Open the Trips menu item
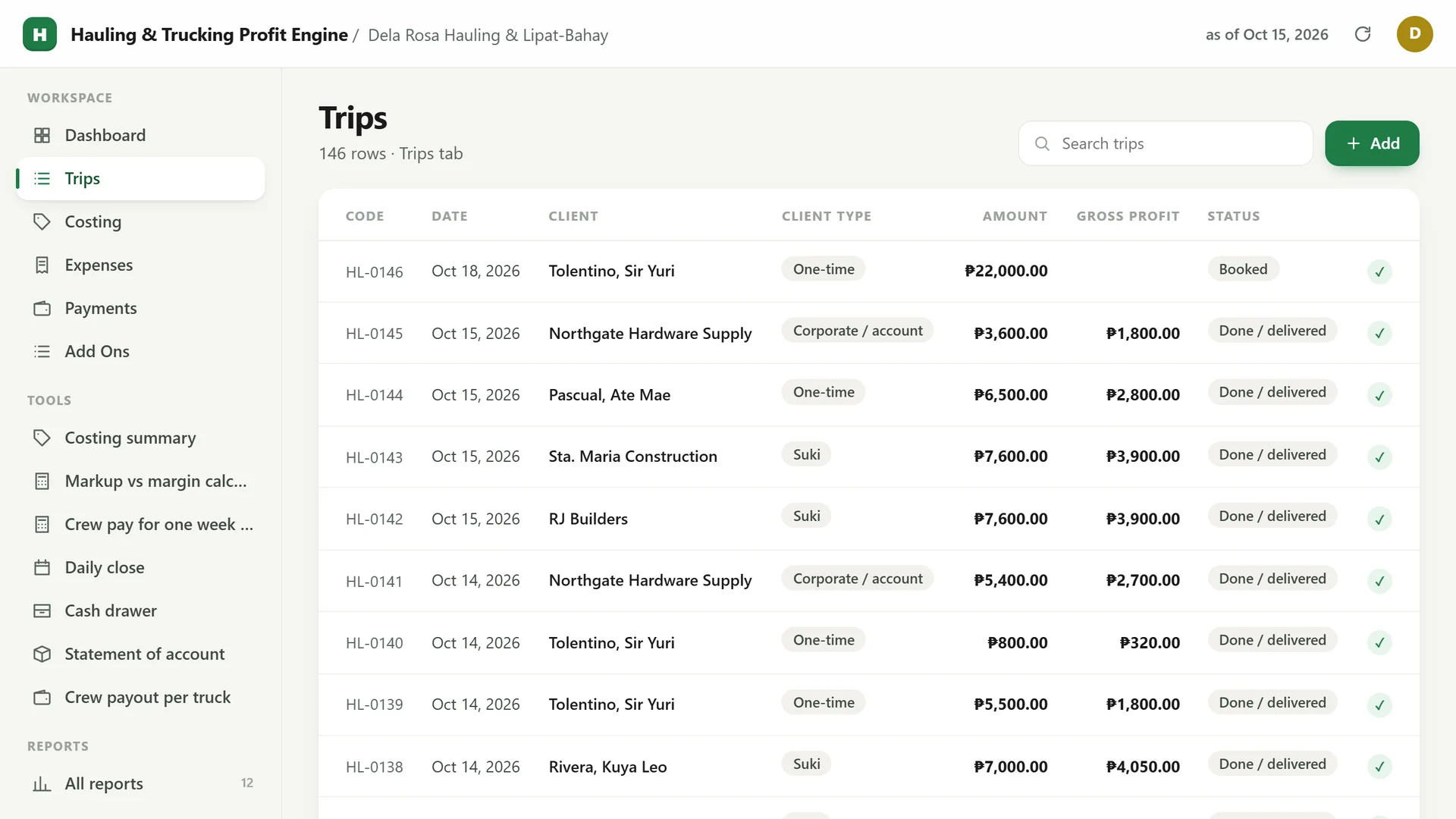Image resolution: width=1456 pixels, height=819 pixels. [140, 178]
